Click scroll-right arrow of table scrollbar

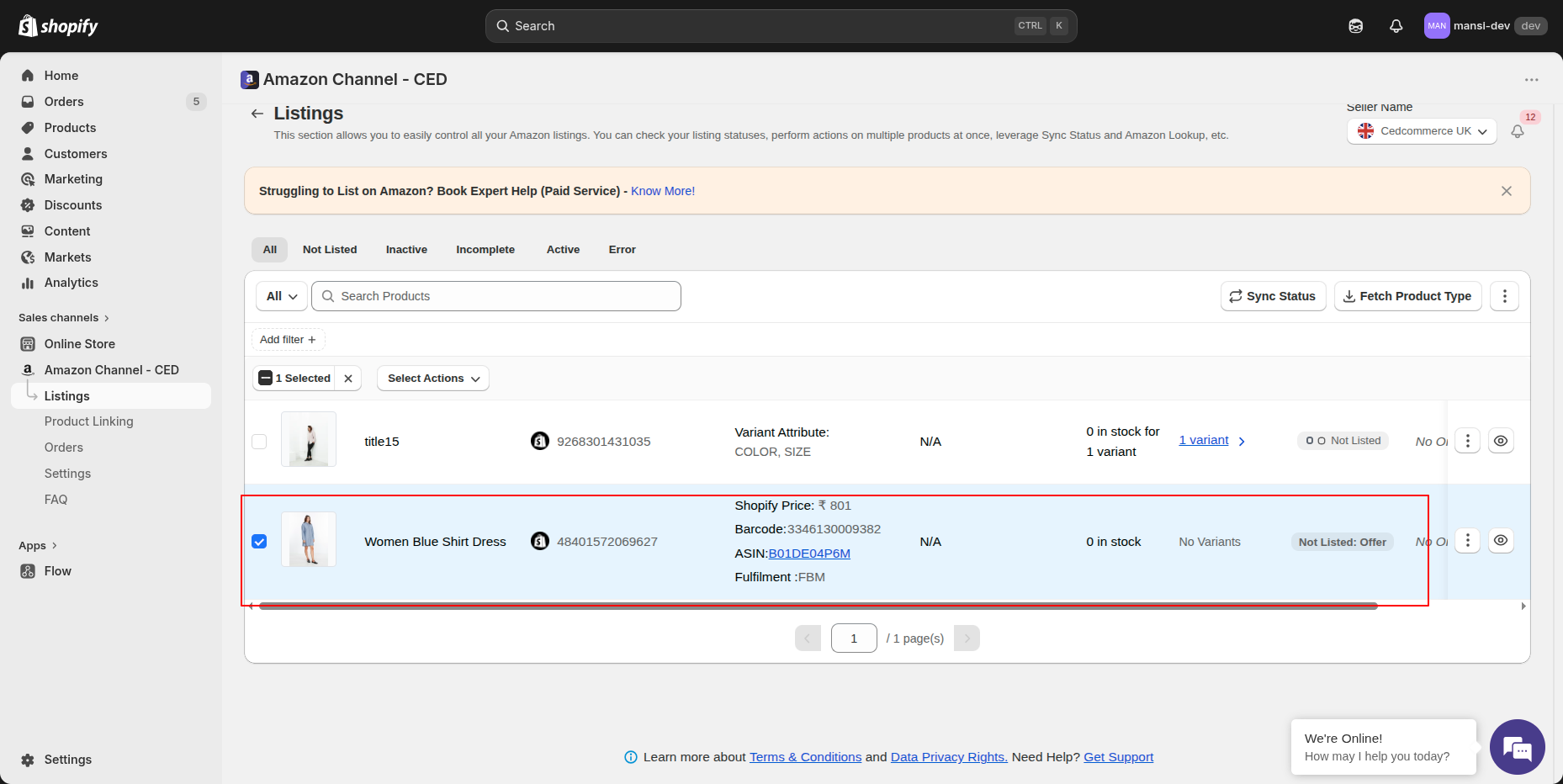click(1523, 606)
